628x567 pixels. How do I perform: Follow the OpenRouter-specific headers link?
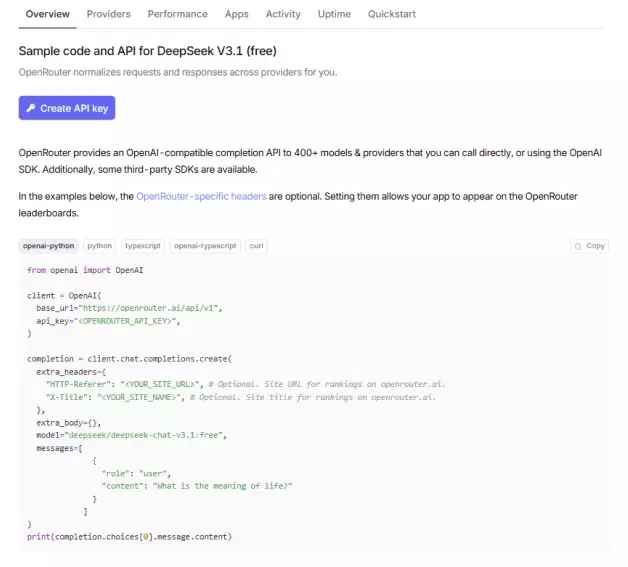click(201, 196)
